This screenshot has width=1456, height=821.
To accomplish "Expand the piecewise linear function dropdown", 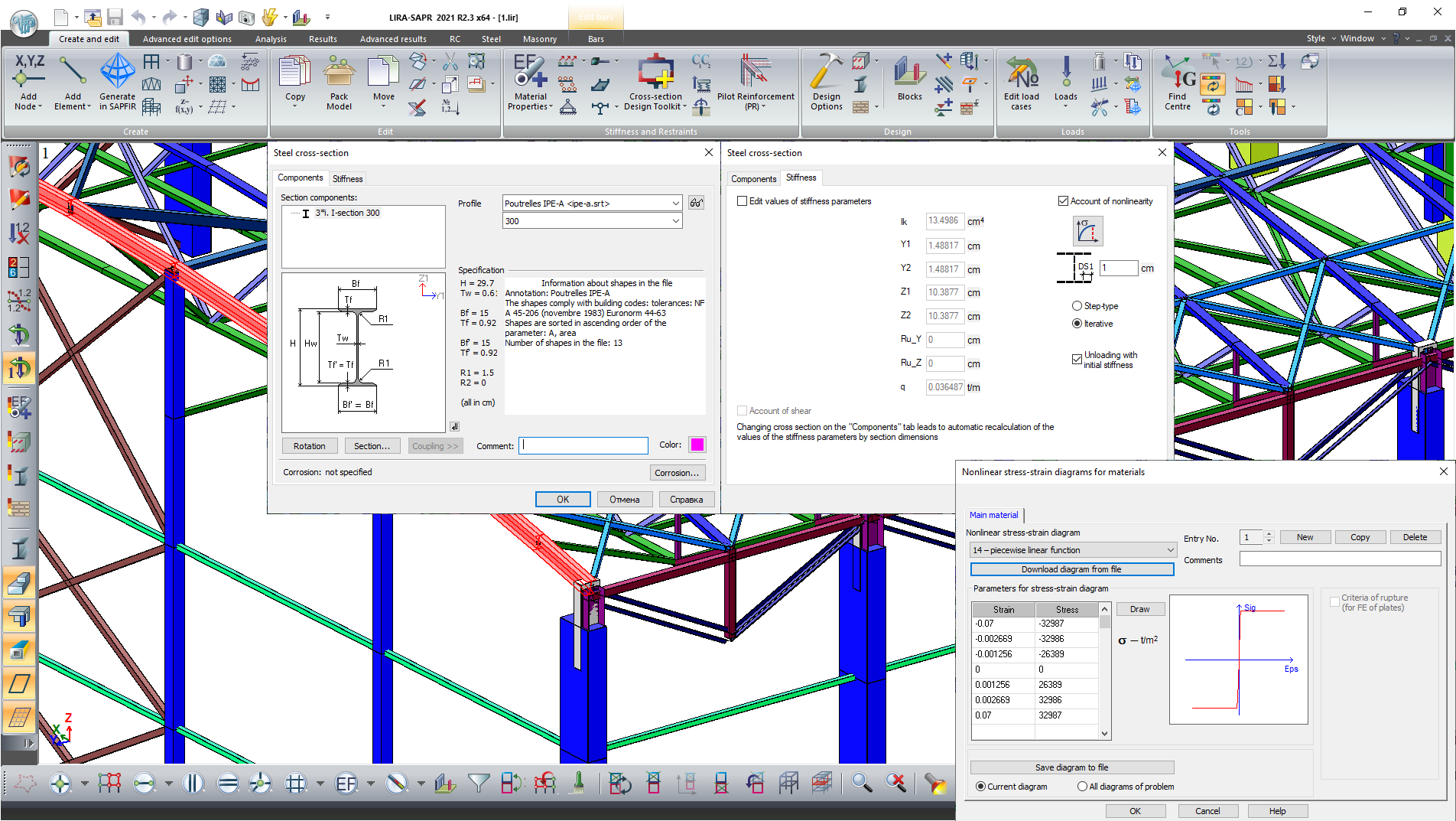I will tap(1169, 550).
